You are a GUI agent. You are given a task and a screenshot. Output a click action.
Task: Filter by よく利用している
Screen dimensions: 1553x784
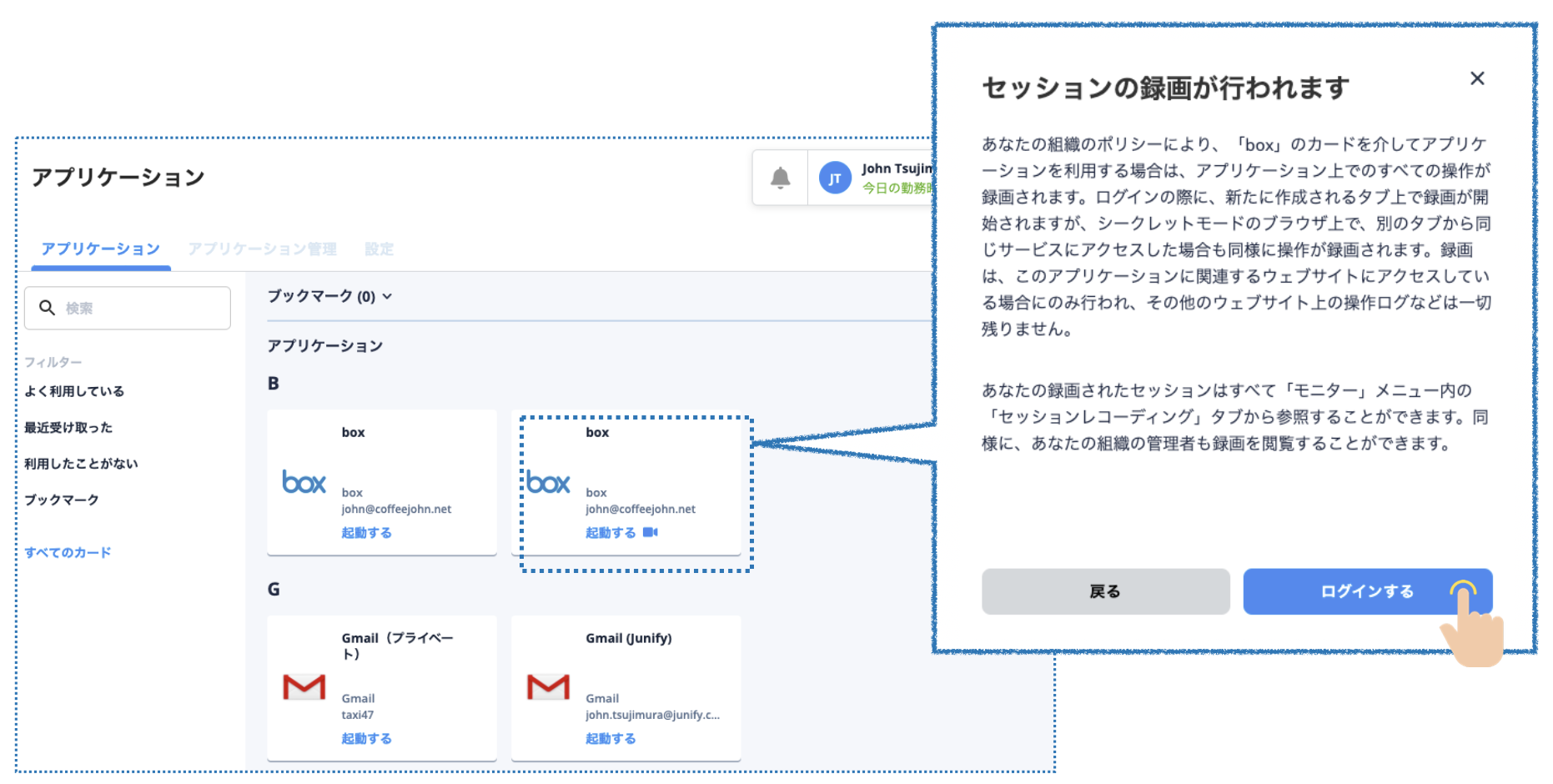tap(74, 391)
